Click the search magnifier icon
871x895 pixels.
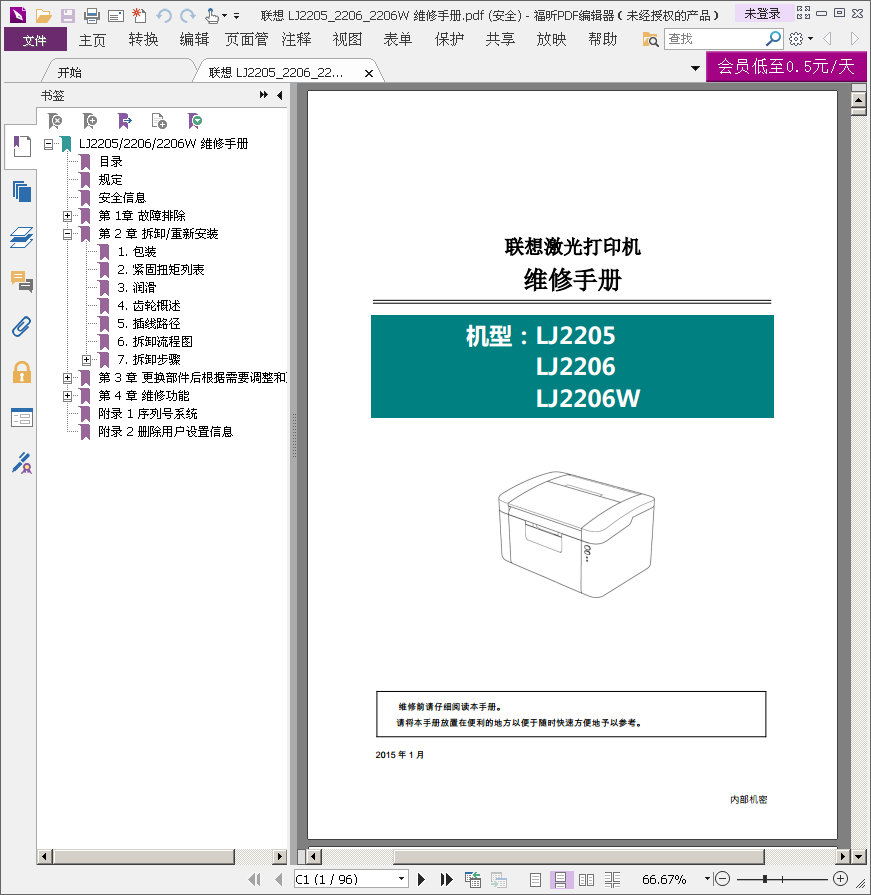click(773, 39)
